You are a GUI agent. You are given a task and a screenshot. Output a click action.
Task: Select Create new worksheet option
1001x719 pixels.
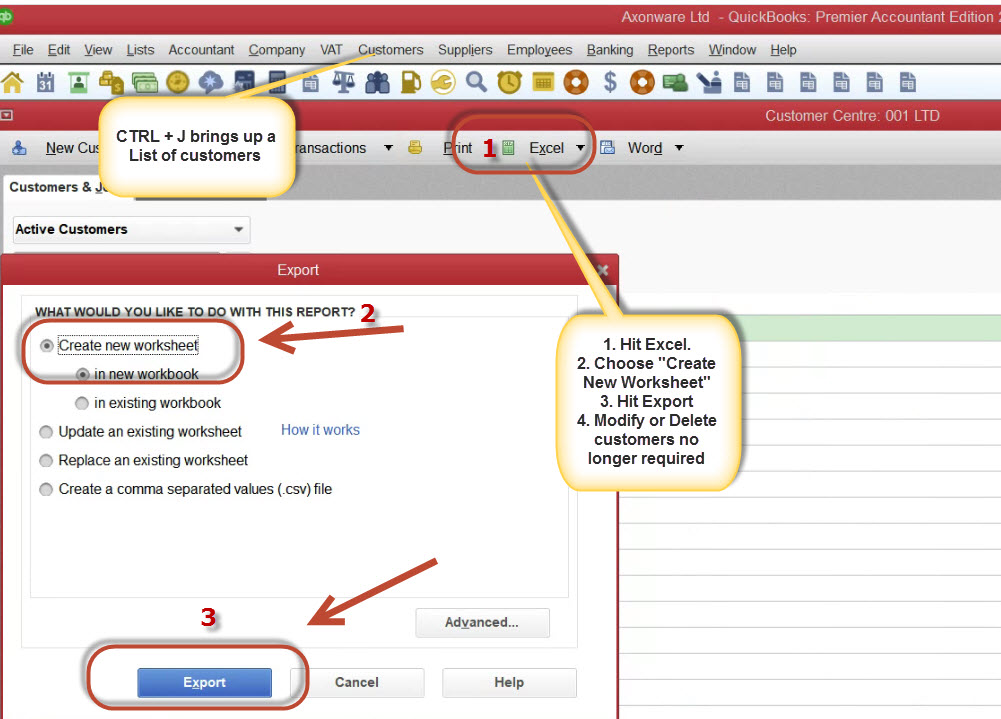pos(119,345)
